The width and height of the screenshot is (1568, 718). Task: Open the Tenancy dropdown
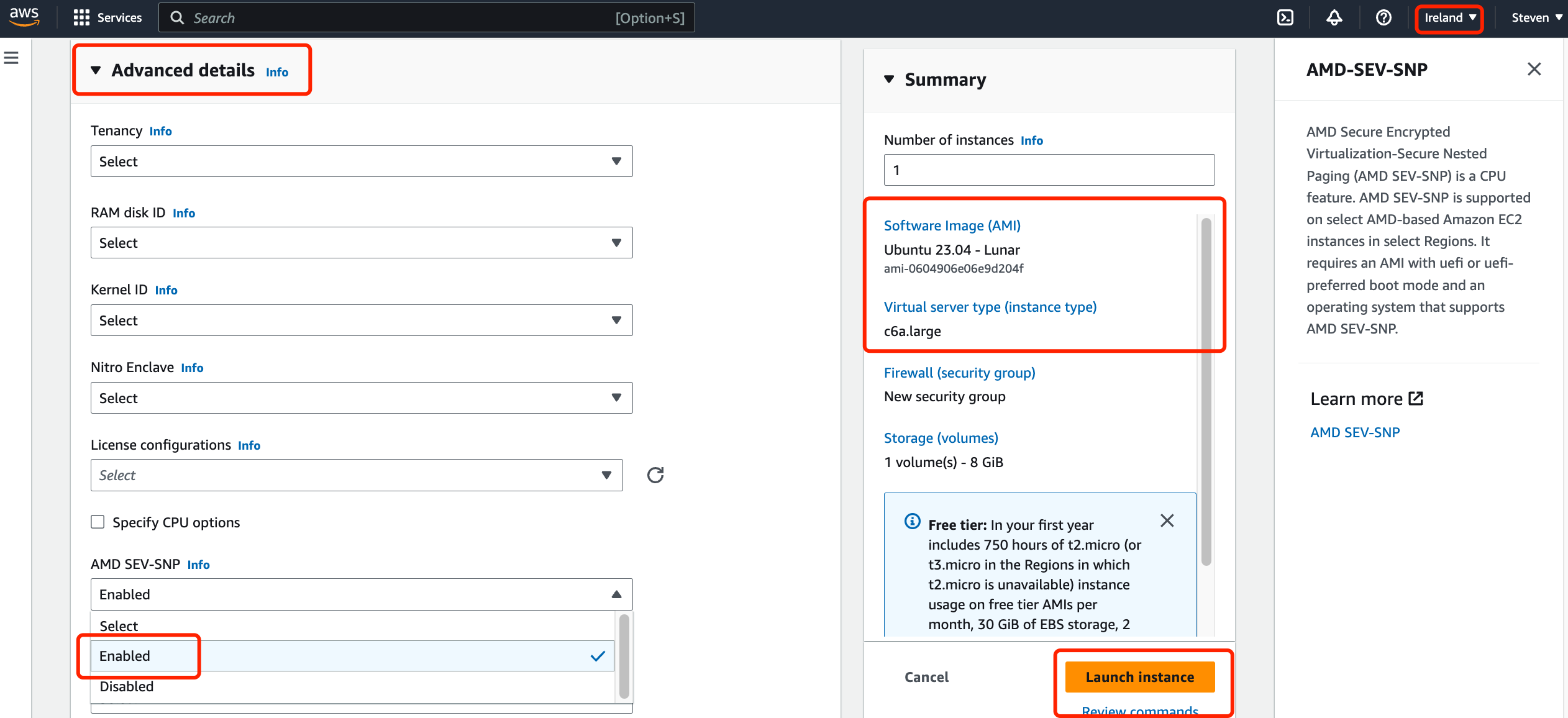[x=362, y=161]
